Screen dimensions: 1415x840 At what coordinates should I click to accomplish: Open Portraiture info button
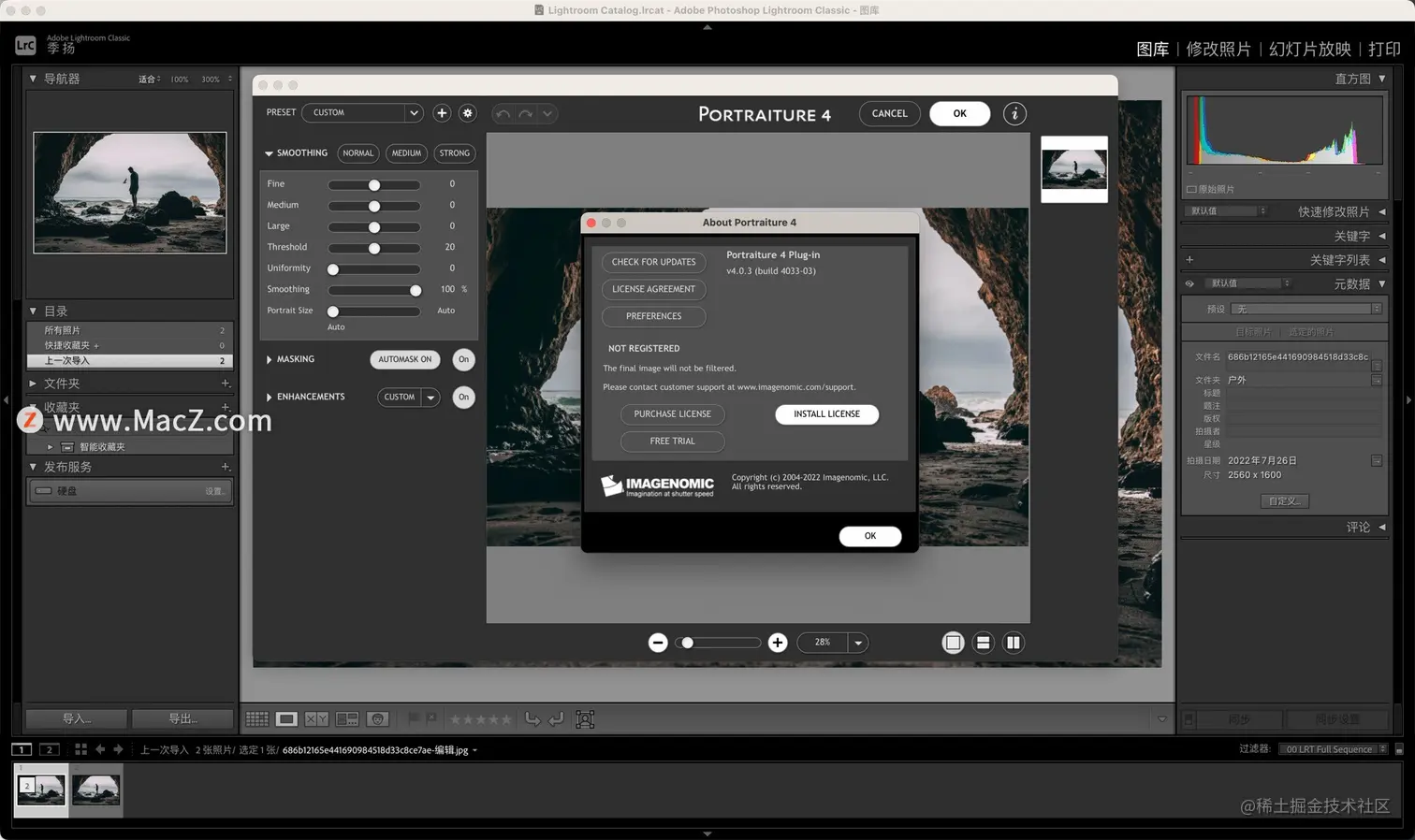coord(1014,114)
